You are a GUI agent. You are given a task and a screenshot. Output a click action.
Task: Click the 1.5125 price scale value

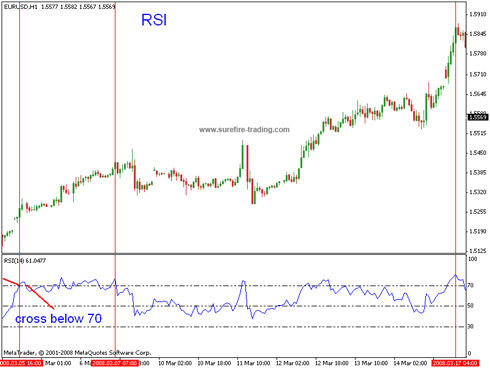[478, 251]
